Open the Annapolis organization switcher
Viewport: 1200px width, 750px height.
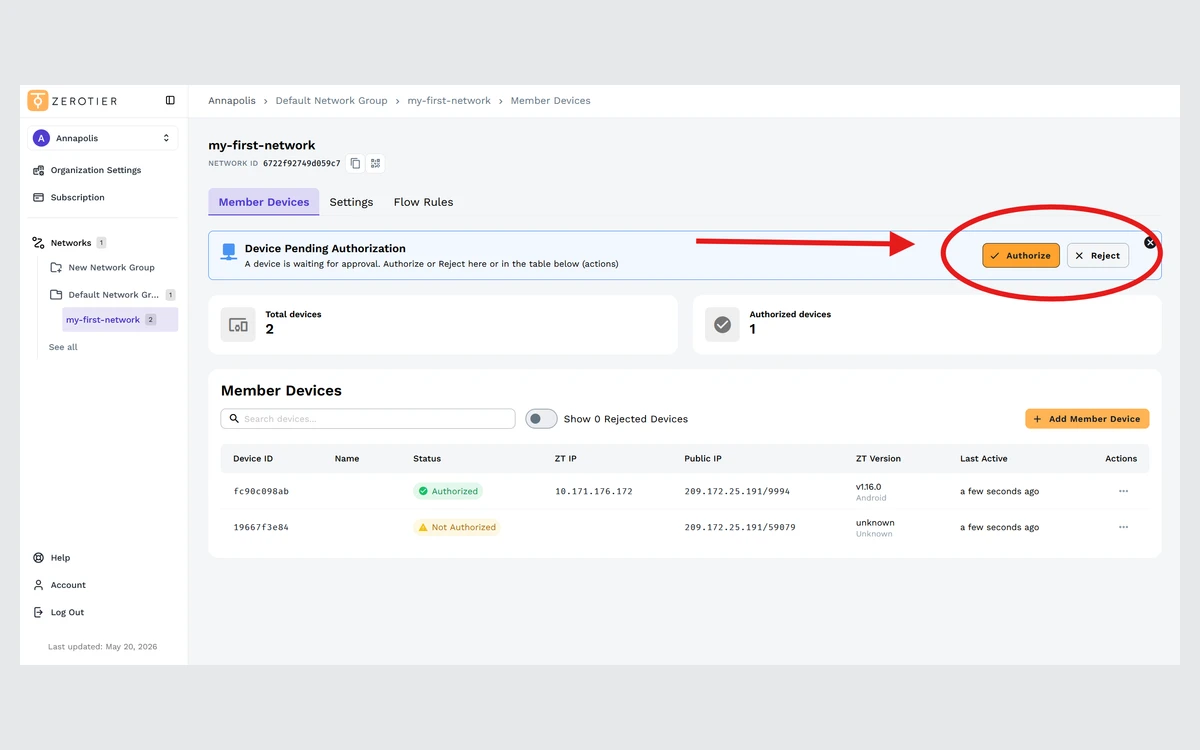click(103, 138)
